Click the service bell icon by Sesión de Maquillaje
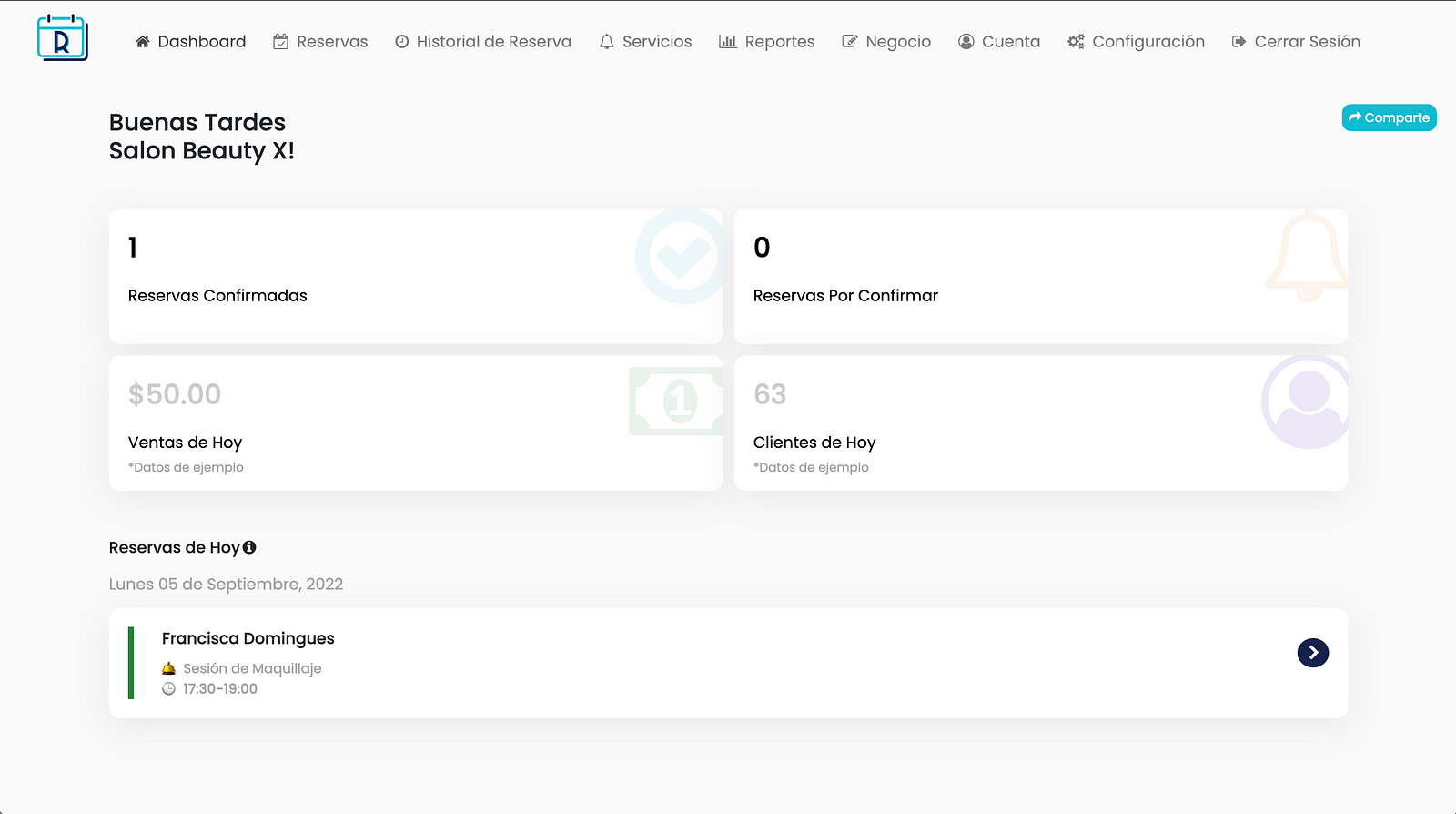This screenshot has height=814, width=1456. tap(168, 668)
